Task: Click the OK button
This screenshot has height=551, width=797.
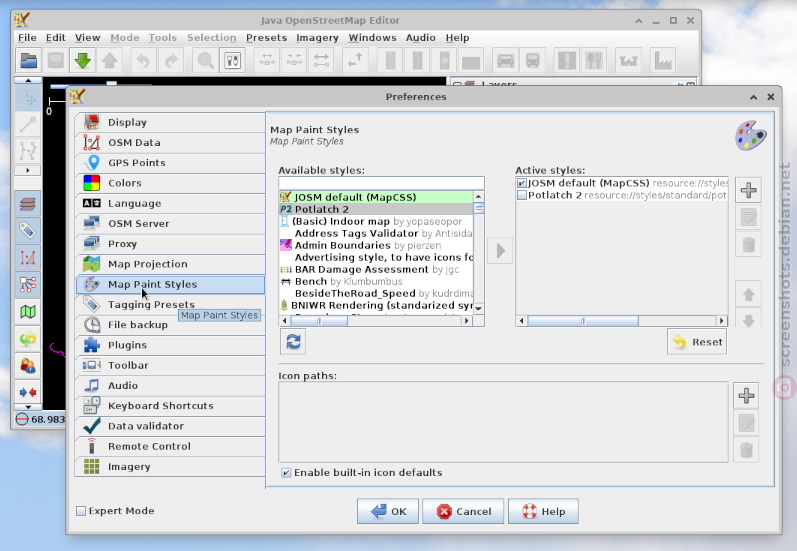Action: [388, 511]
